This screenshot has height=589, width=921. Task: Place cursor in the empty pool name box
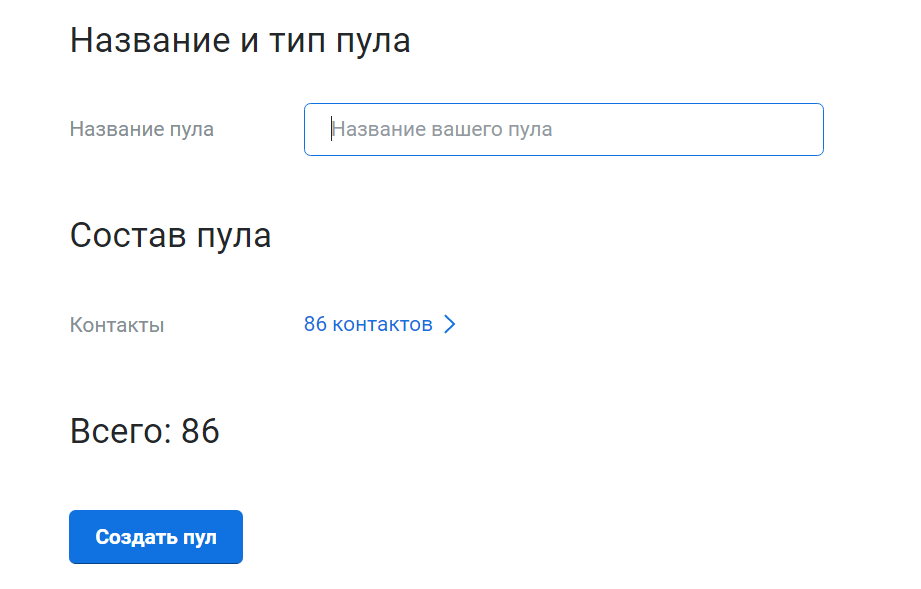coord(600,129)
